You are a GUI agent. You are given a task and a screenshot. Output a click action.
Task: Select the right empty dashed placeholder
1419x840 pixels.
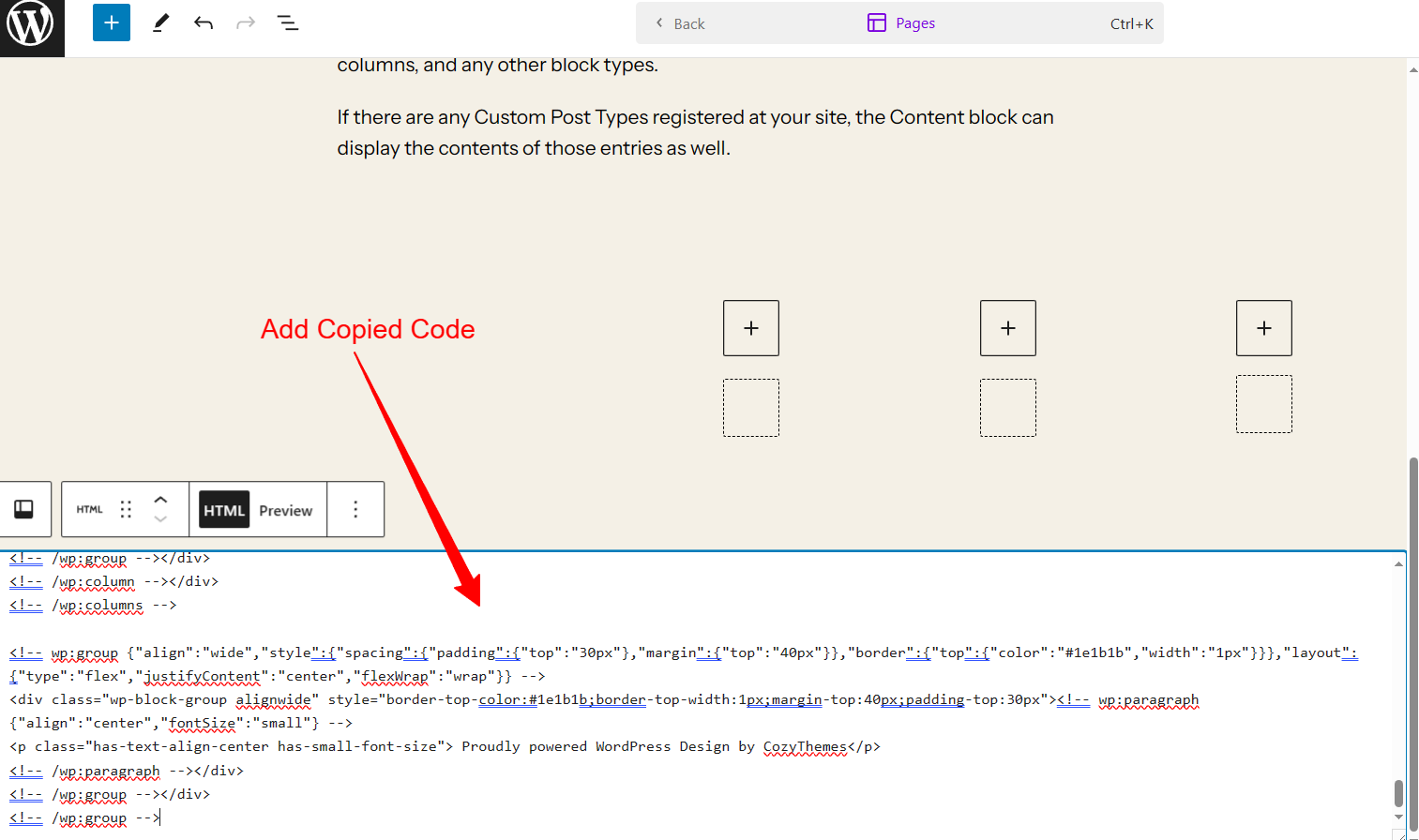pos(1264,404)
